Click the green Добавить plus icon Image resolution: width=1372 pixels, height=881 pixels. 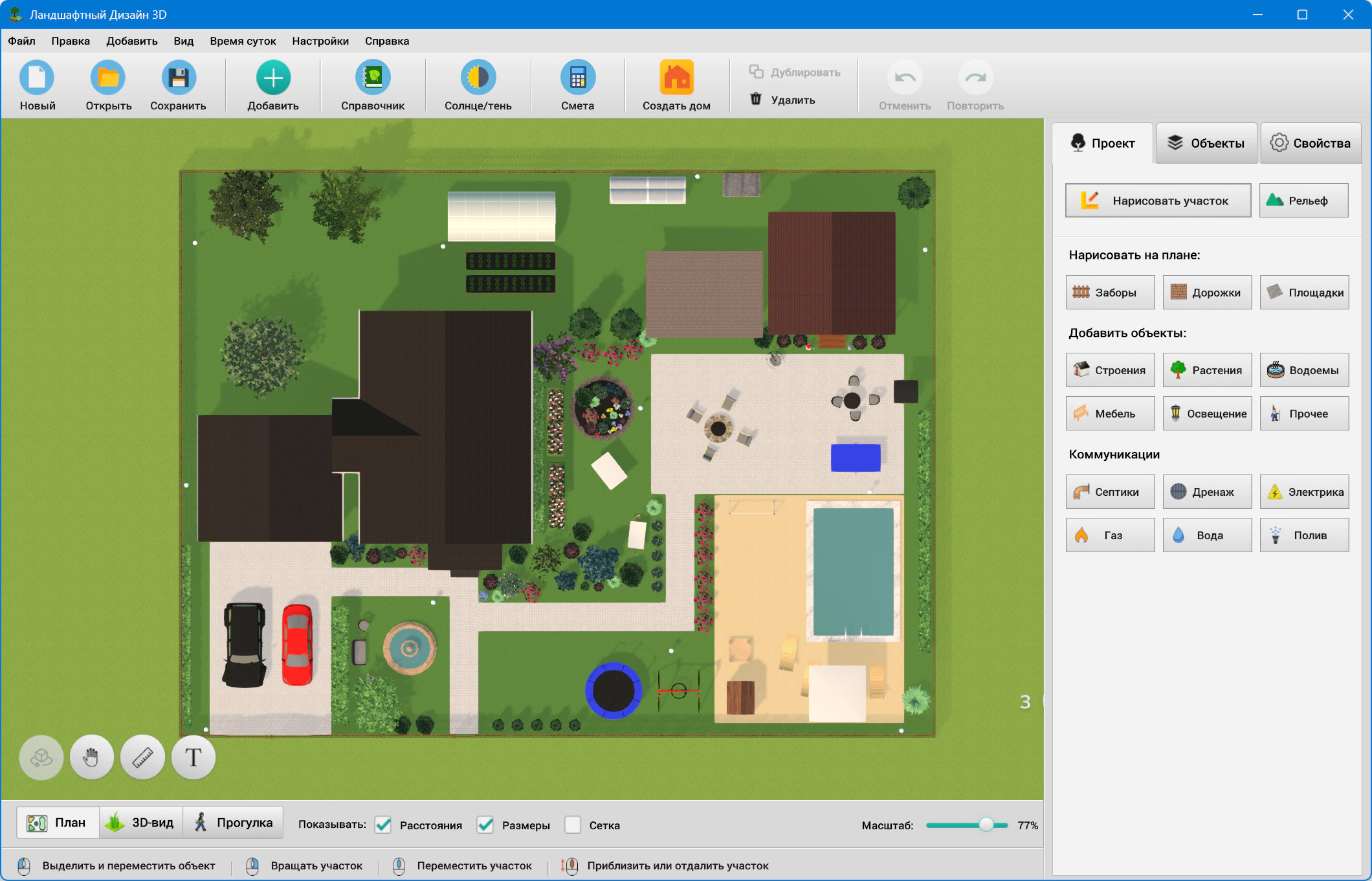pos(273,78)
